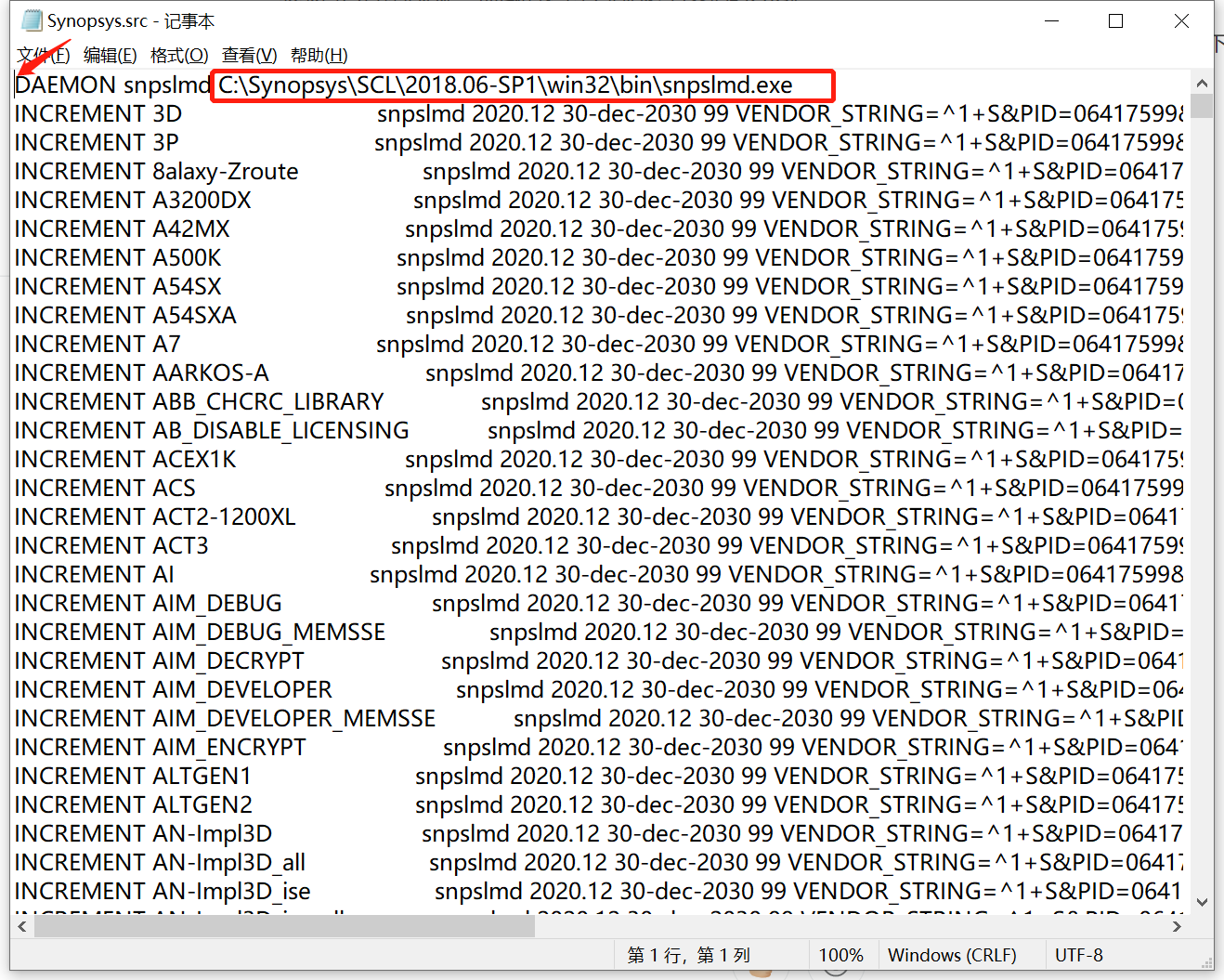Click the INCREMENT ABB_CHCRC_LIBRARY line
Viewport: 1224px width, 980px height.
[599, 402]
